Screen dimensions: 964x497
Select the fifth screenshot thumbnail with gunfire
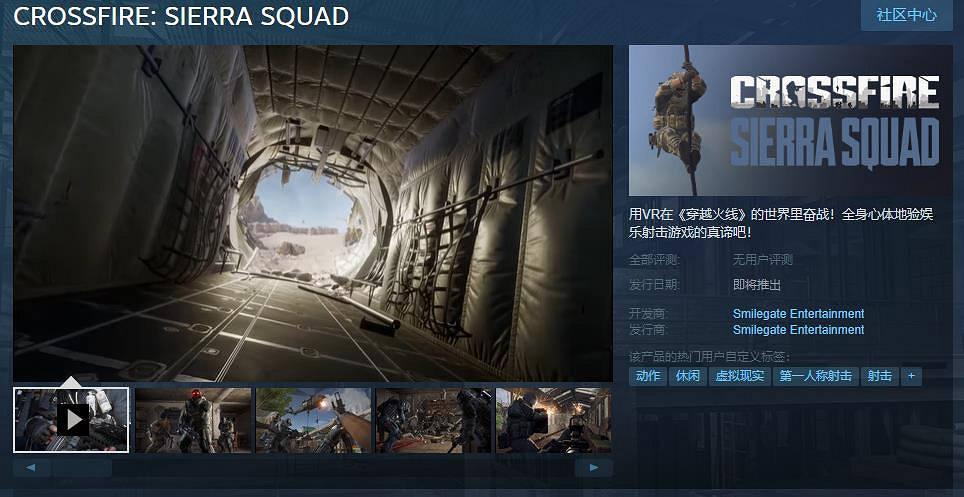coord(553,420)
